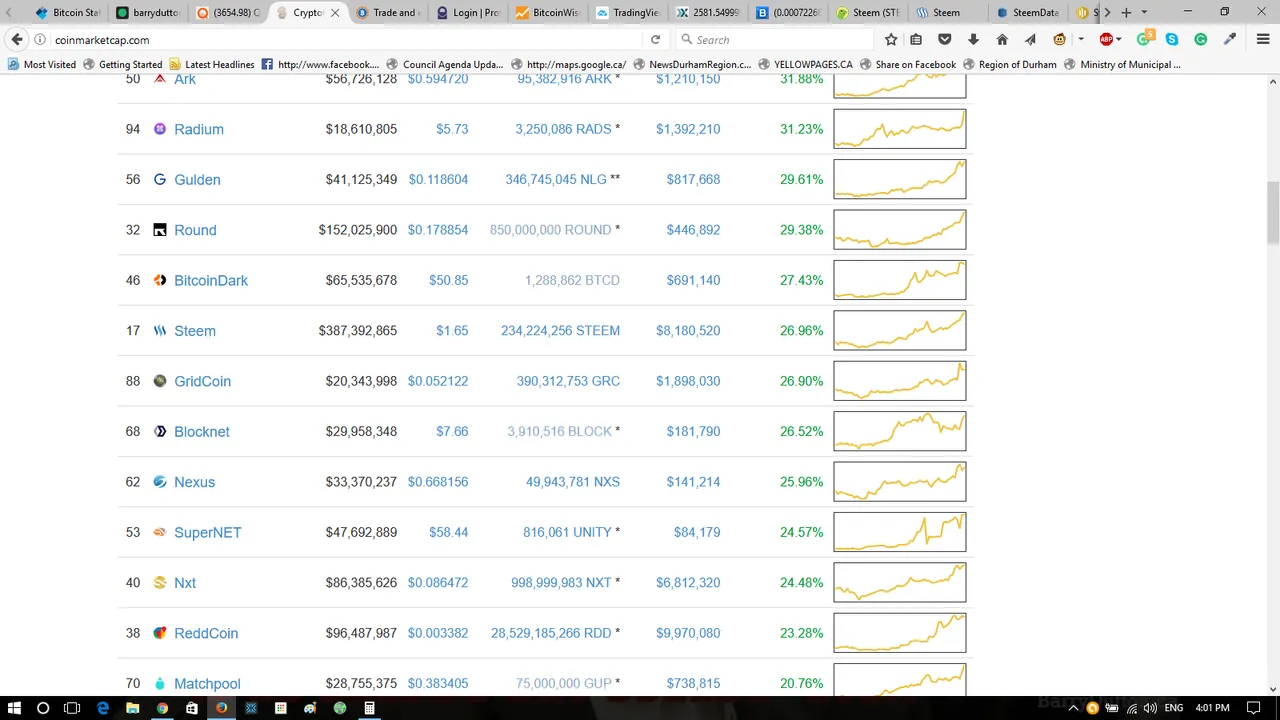Screen dimensions: 1280x720
Task: Close the current coinmarketcap tab
Action: point(335,13)
